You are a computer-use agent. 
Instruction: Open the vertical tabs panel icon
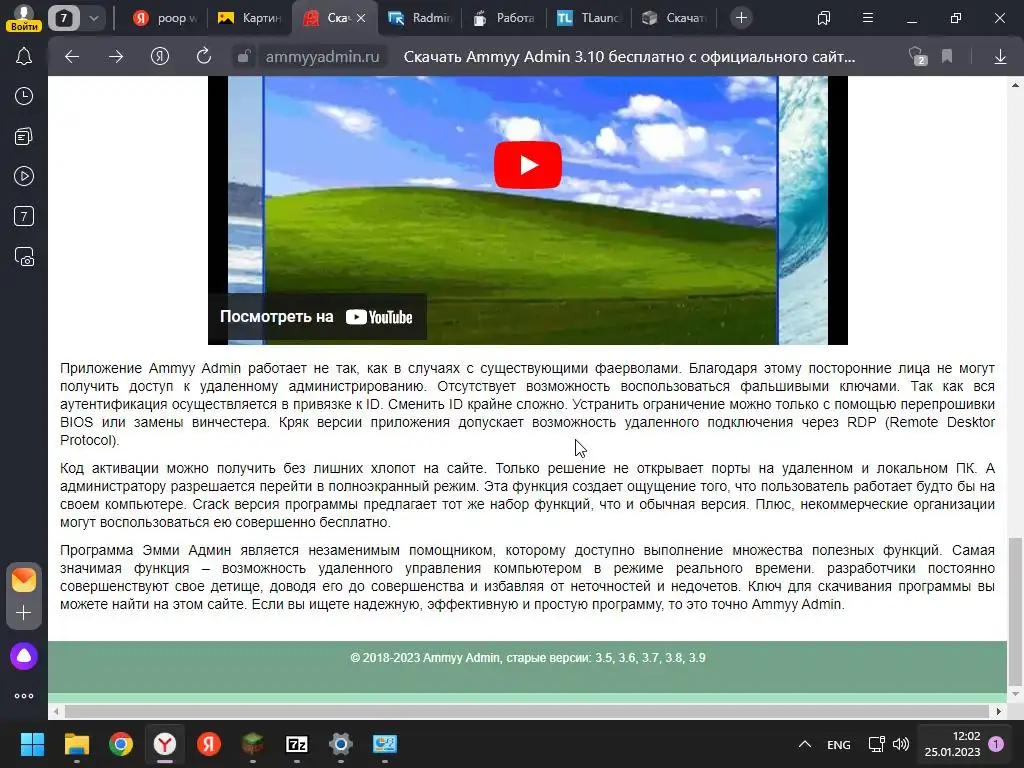(x=824, y=18)
